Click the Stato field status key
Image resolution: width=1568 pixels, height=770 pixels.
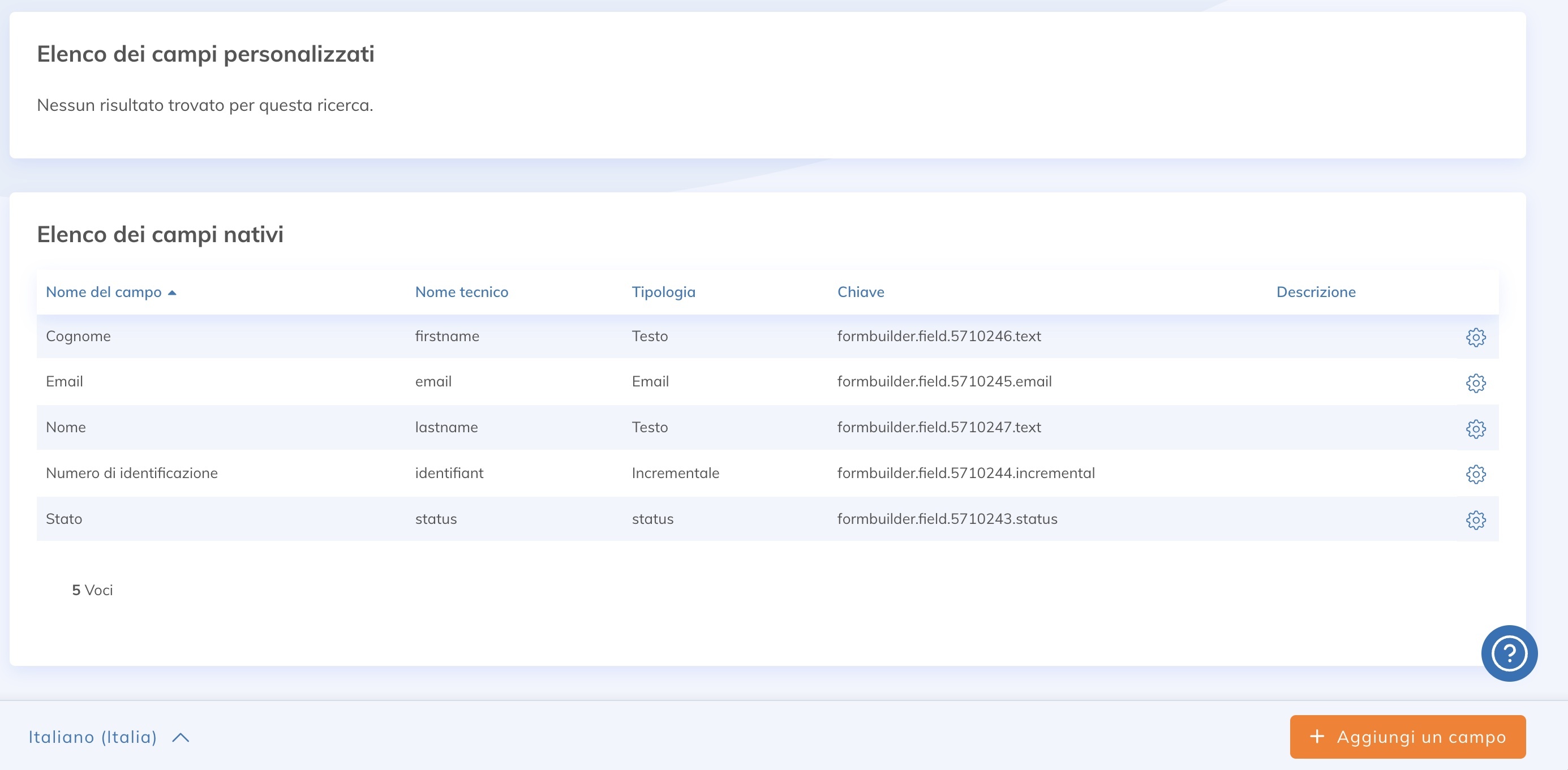point(947,519)
